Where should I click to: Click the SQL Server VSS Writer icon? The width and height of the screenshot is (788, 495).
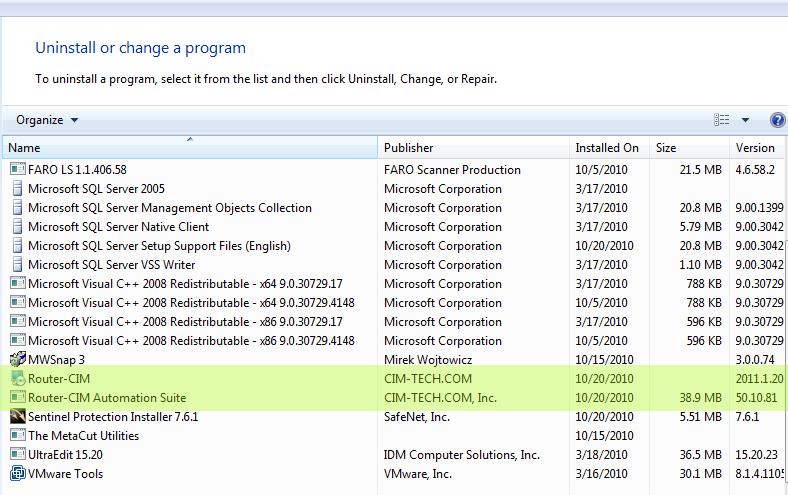[x=18, y=265]
